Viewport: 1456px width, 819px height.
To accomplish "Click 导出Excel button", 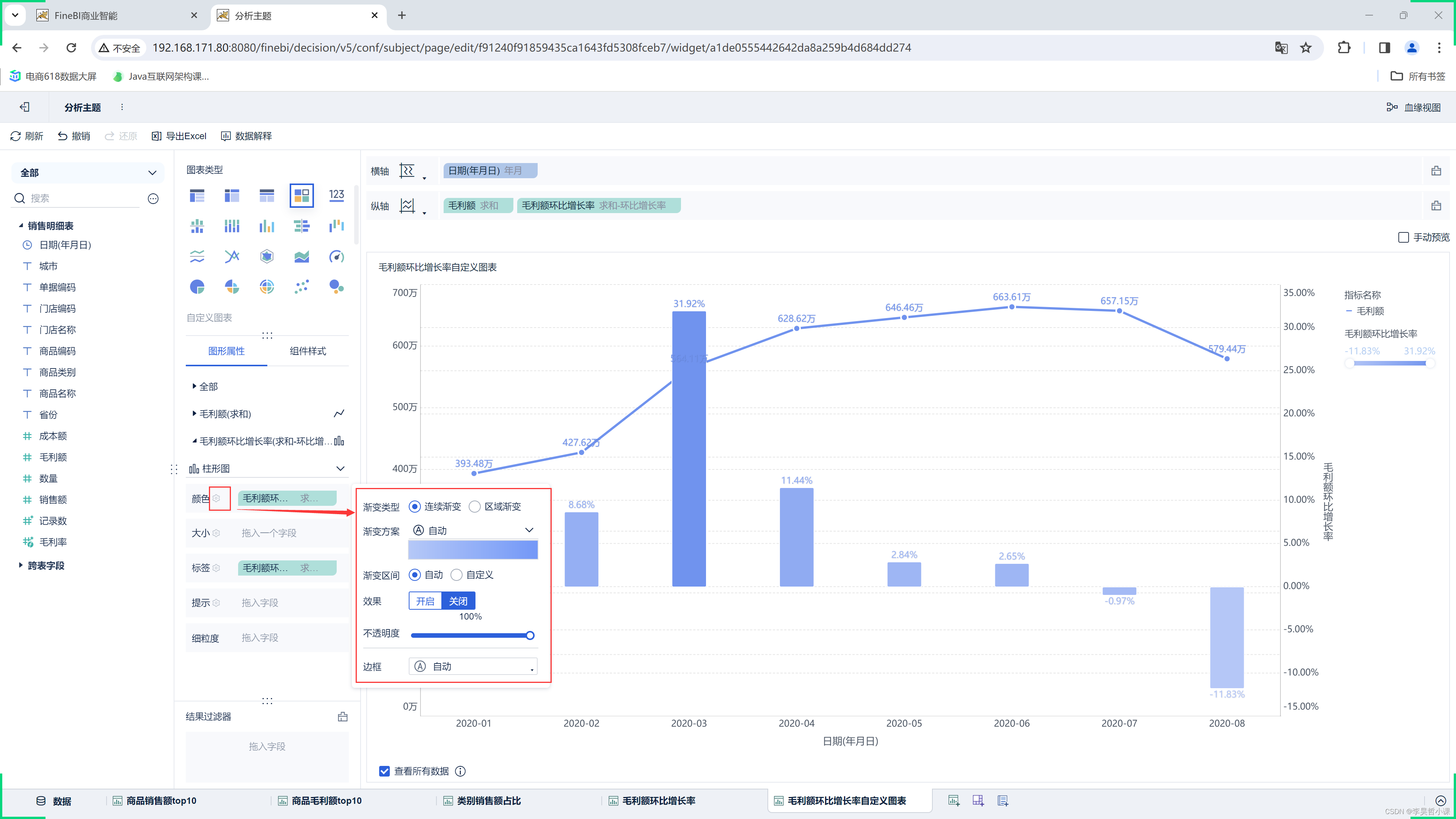I will point(179,136).
